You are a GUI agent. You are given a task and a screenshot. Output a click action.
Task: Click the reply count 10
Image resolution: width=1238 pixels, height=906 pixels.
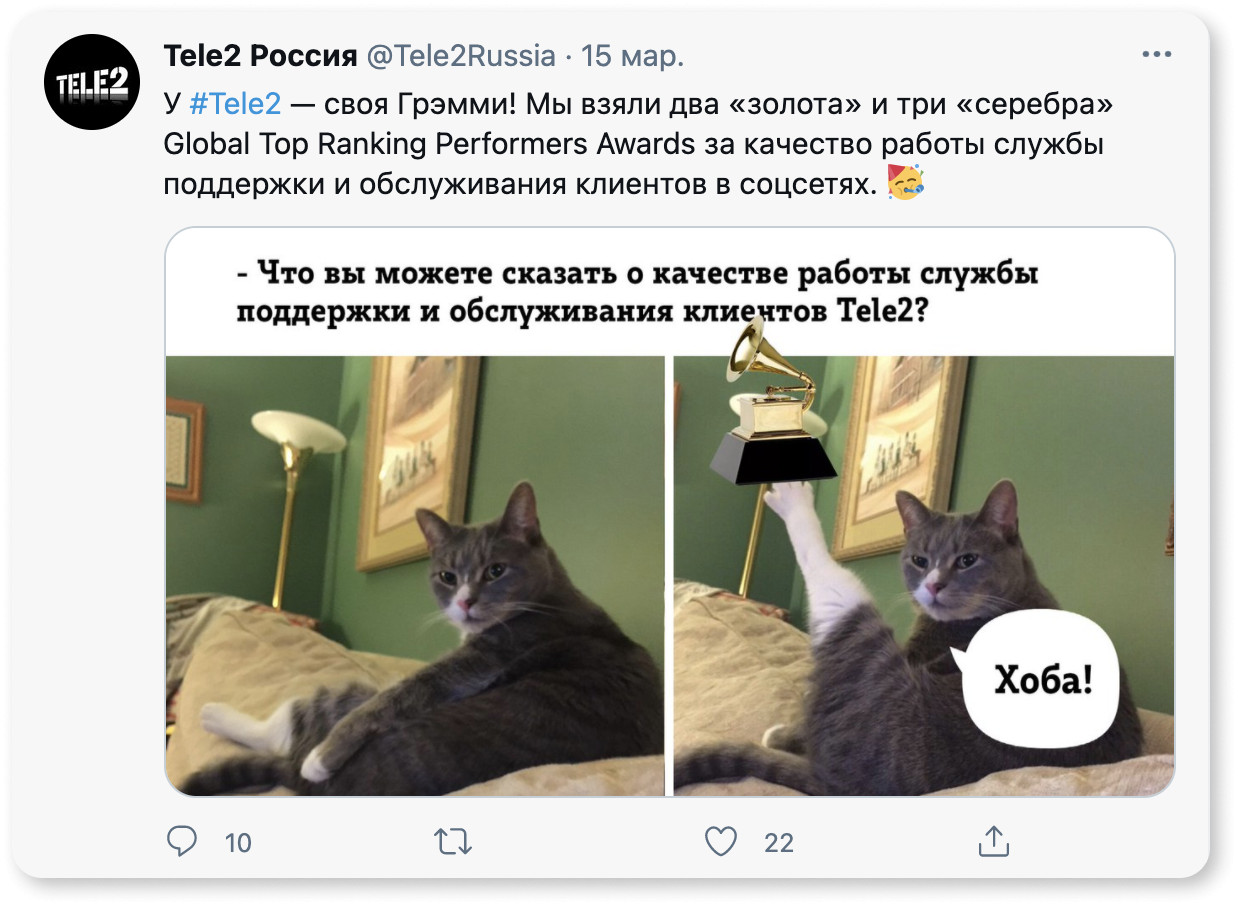[238, 843]
